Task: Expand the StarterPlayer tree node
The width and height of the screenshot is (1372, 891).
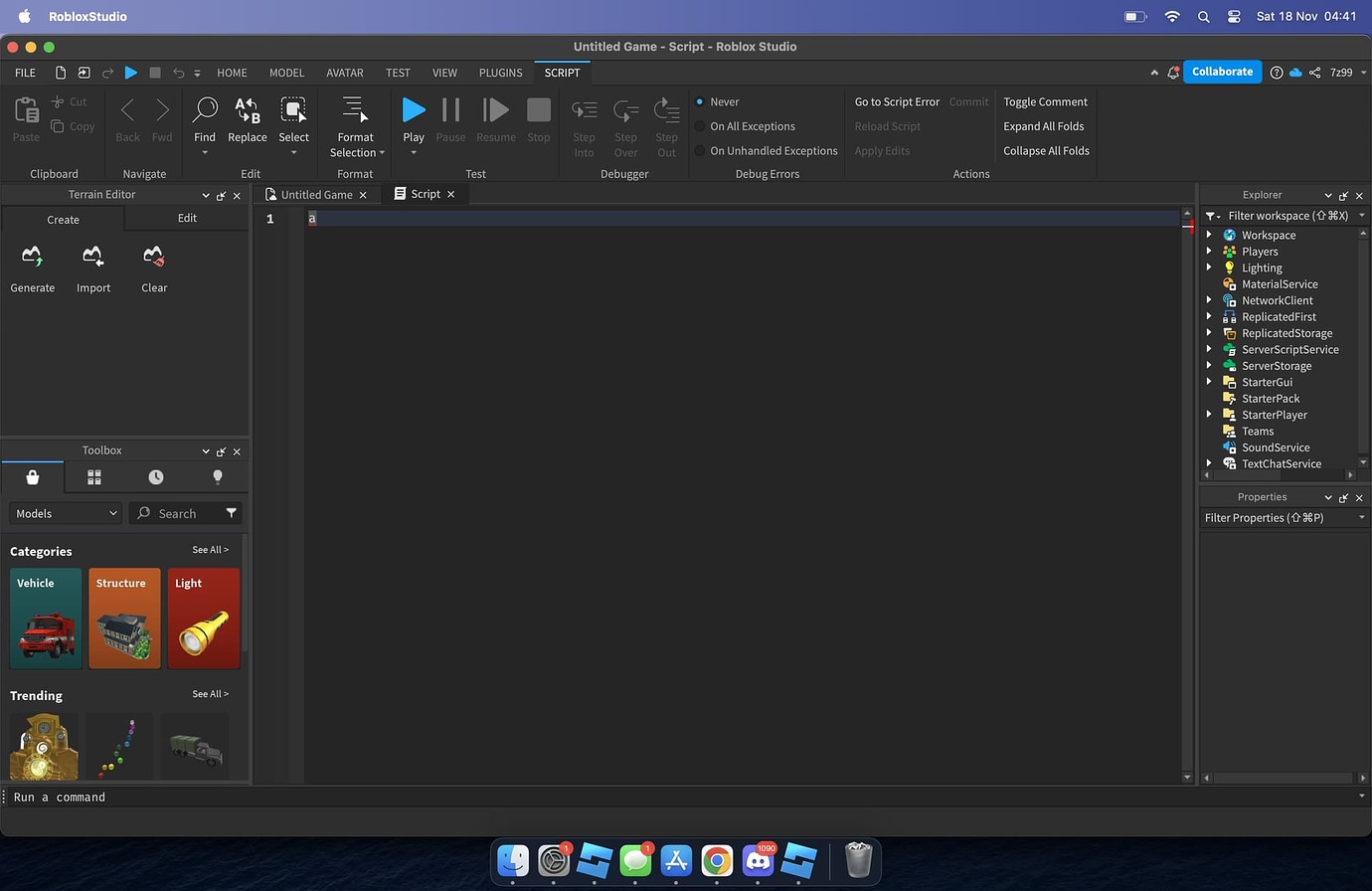Action: [x=1209, y=415]
